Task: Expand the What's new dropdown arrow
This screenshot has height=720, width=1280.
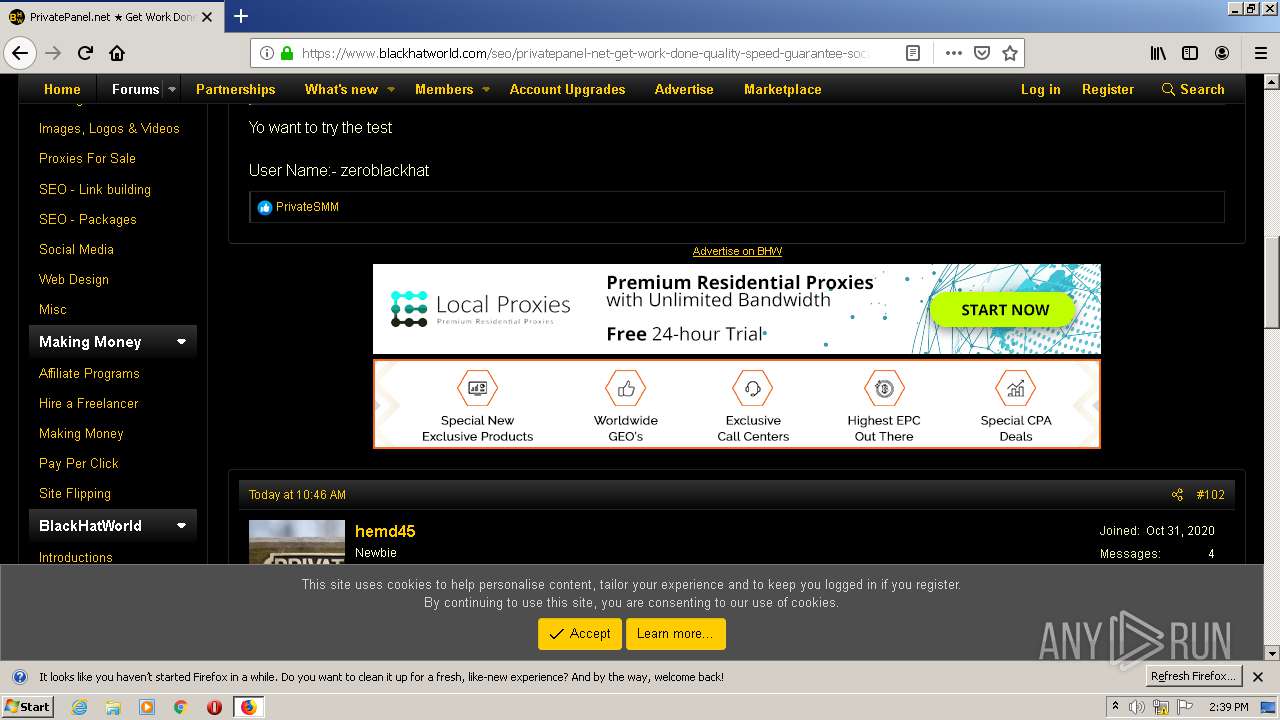Action: click(x=391, y=89)
